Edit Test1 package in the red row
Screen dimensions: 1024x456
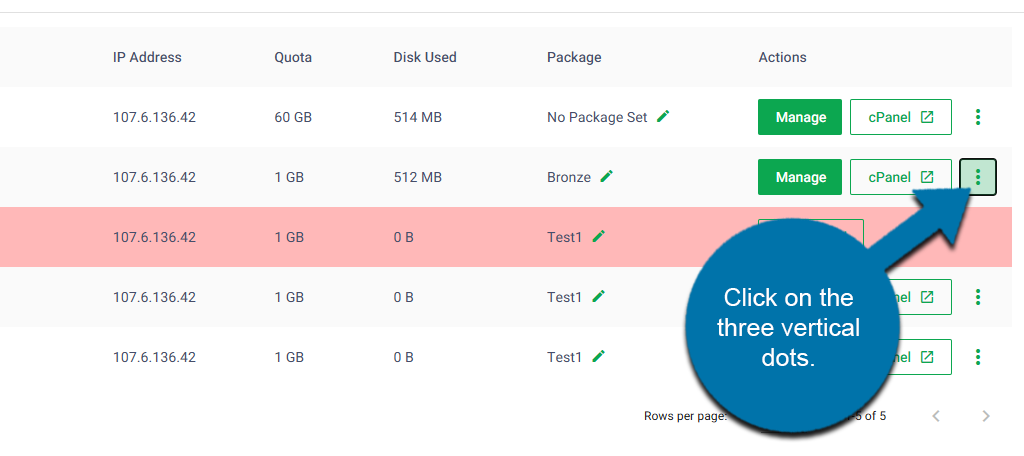598,236
